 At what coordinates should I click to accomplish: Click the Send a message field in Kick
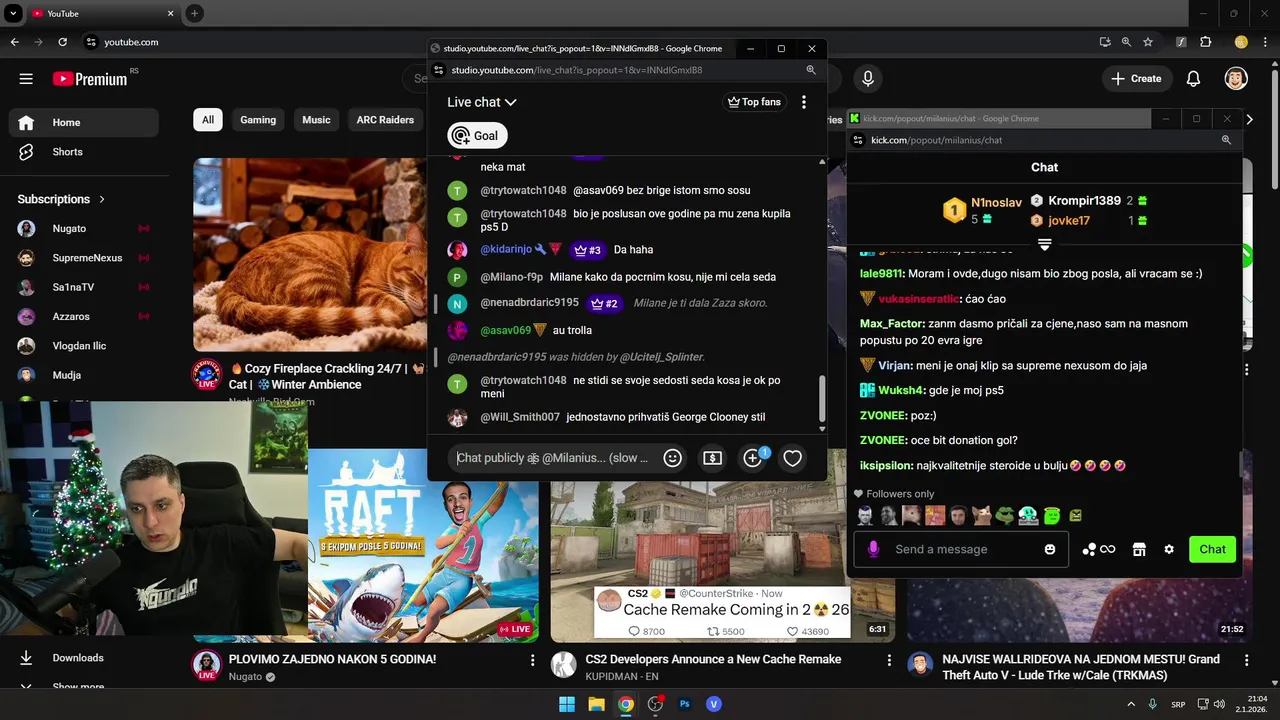pos(960,549)
